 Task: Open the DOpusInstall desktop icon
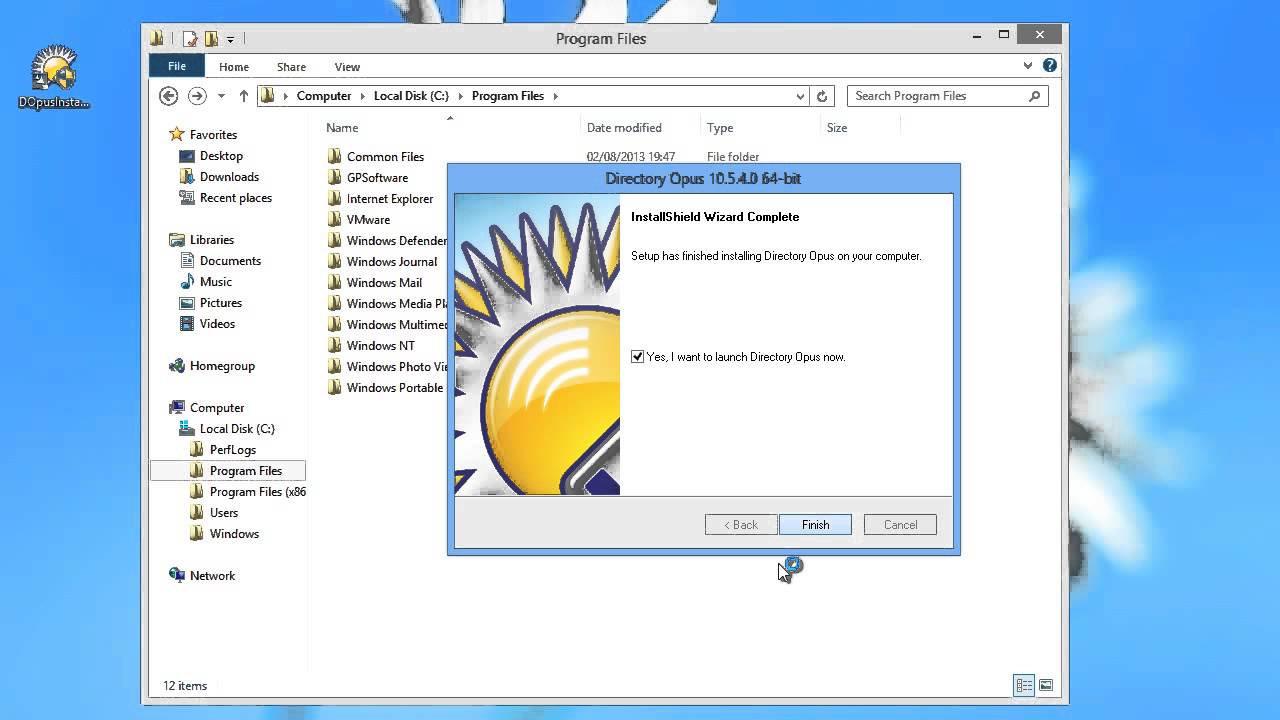tap(54, 77)
